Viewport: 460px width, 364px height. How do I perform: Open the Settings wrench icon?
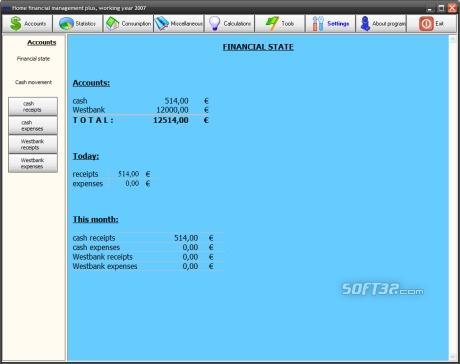(318, 24)
